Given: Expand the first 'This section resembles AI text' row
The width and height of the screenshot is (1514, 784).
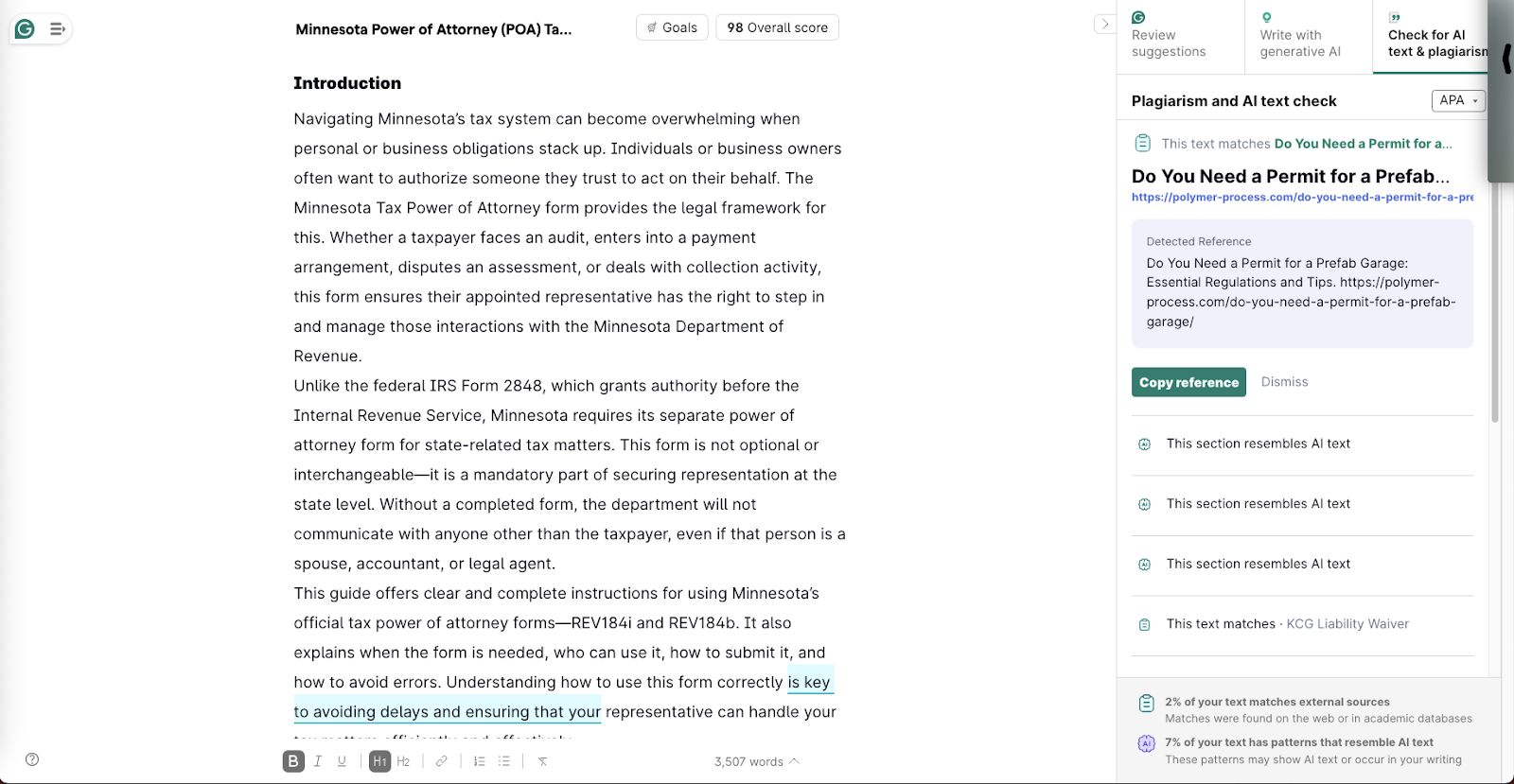Looking at the screenshot, I should coord(1302,444).
